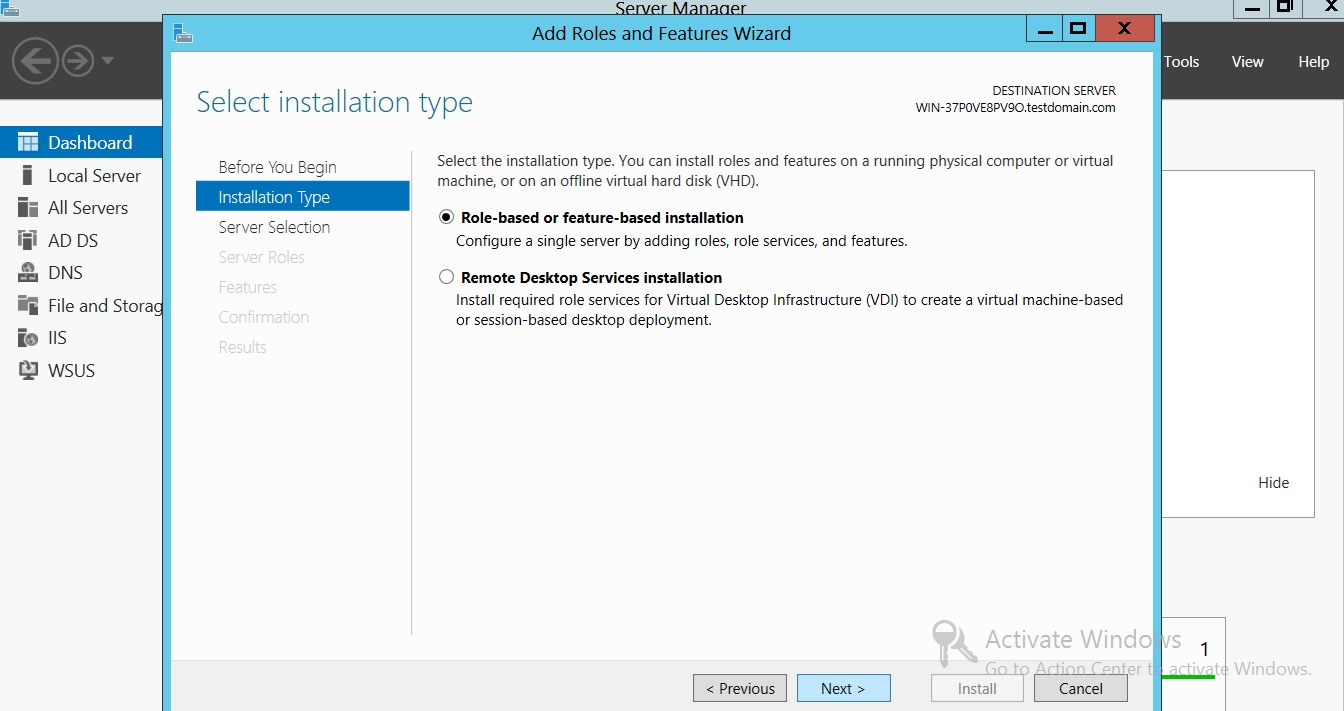Open navigation history dropdown arrow
The image size is (1344, 711).
tap(107, 61)
